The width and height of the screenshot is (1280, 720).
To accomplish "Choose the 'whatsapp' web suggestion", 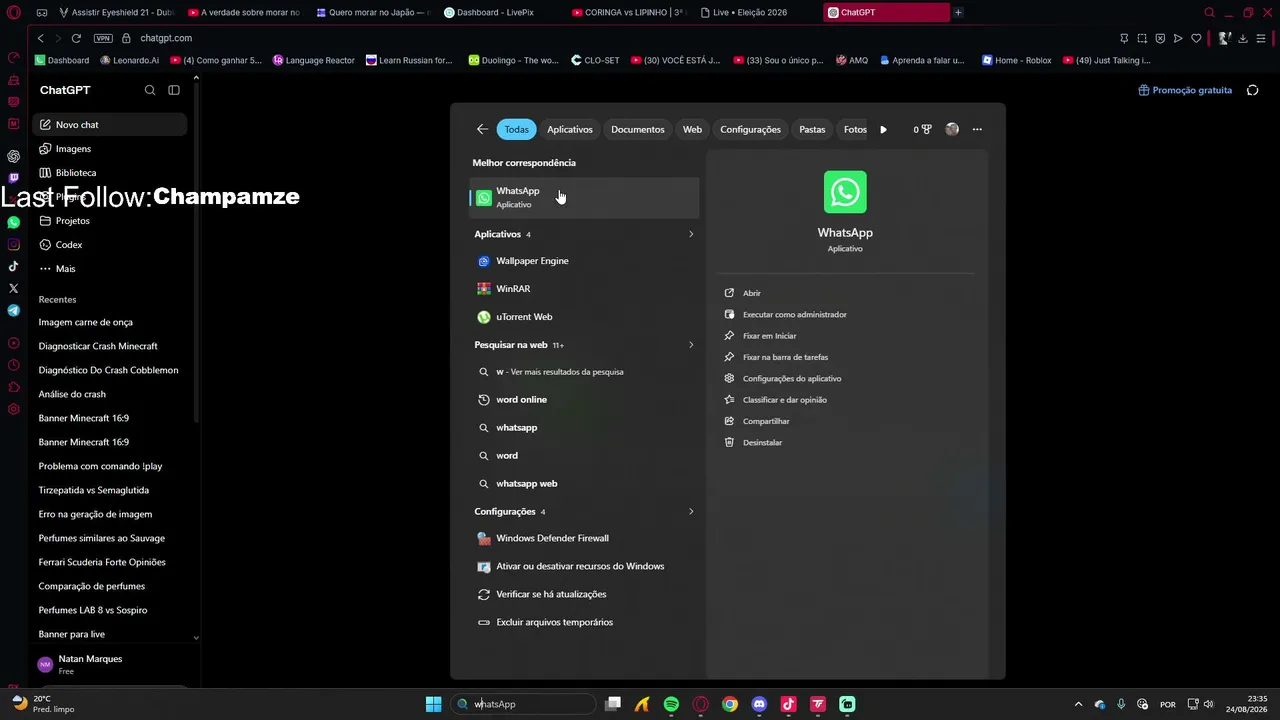I will pyautogui.click(x=584, y=428).
